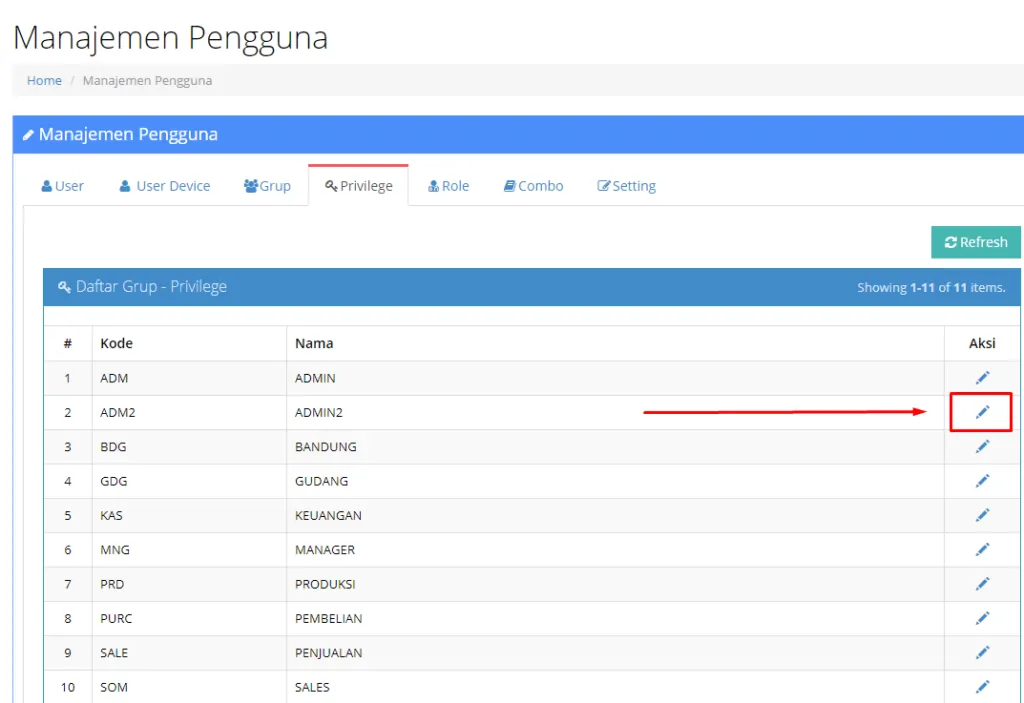The height and width of the screenshot is (703, 1024).
Task: Switch to the User tab
Action: point(63,186)
